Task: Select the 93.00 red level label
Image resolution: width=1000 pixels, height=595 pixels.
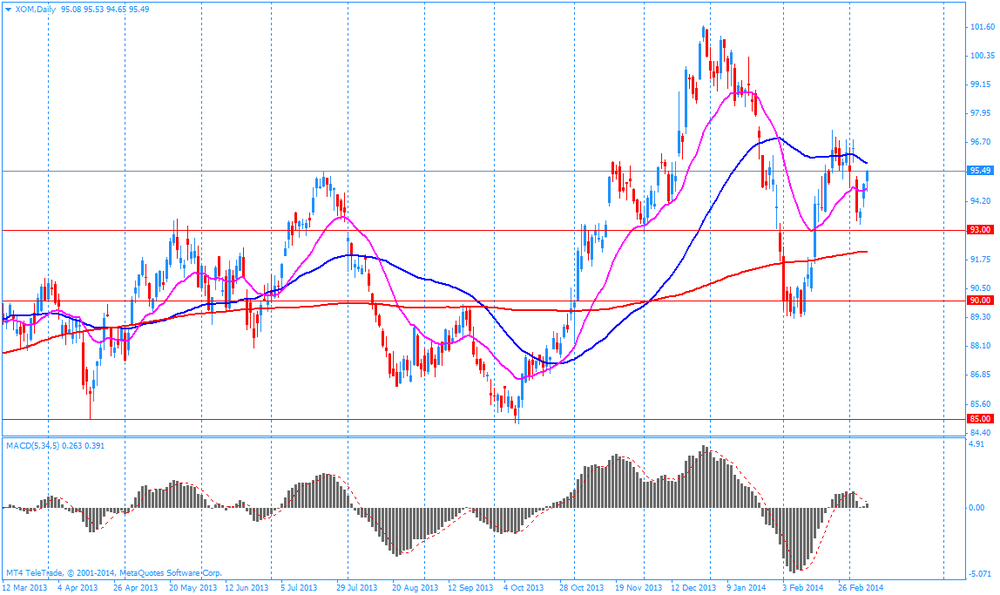Action: pos(980,230)
